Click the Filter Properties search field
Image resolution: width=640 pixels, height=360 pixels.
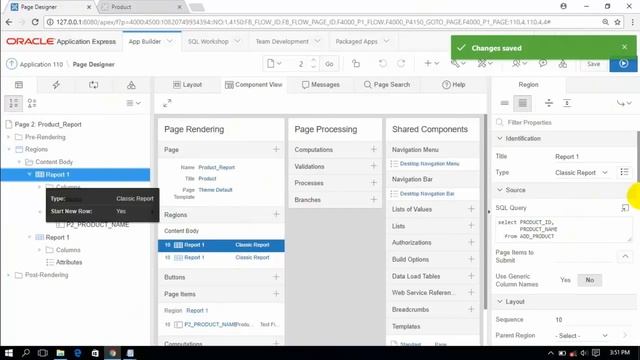pyautogui.click(x=566, y=122)
